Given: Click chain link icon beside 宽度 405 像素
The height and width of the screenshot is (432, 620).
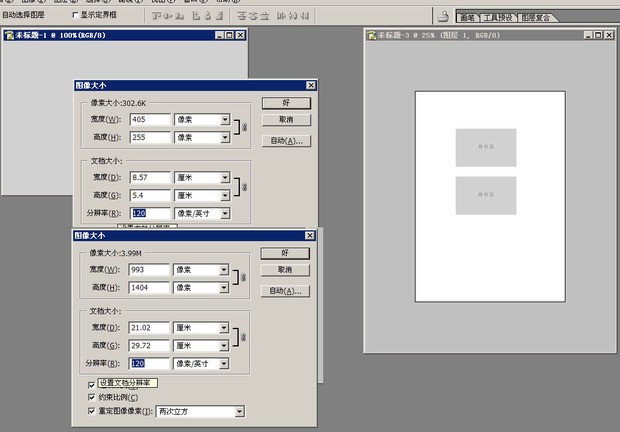Looking at the screenshot, I should pyautogui.click(x=239, y=128).
